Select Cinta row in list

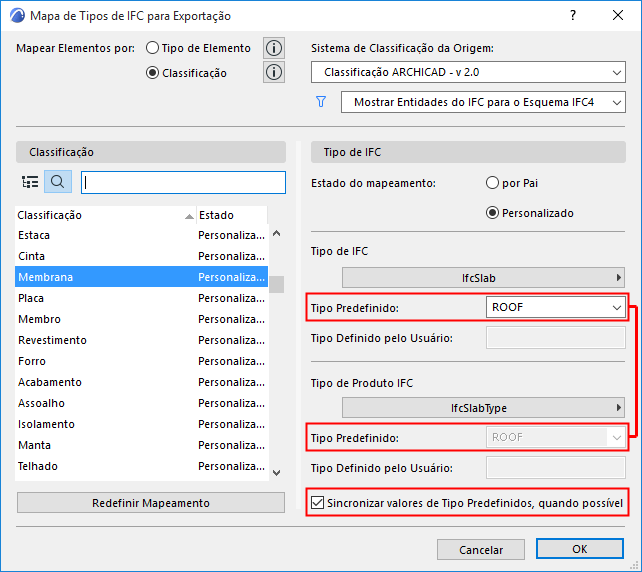[142, 256]
